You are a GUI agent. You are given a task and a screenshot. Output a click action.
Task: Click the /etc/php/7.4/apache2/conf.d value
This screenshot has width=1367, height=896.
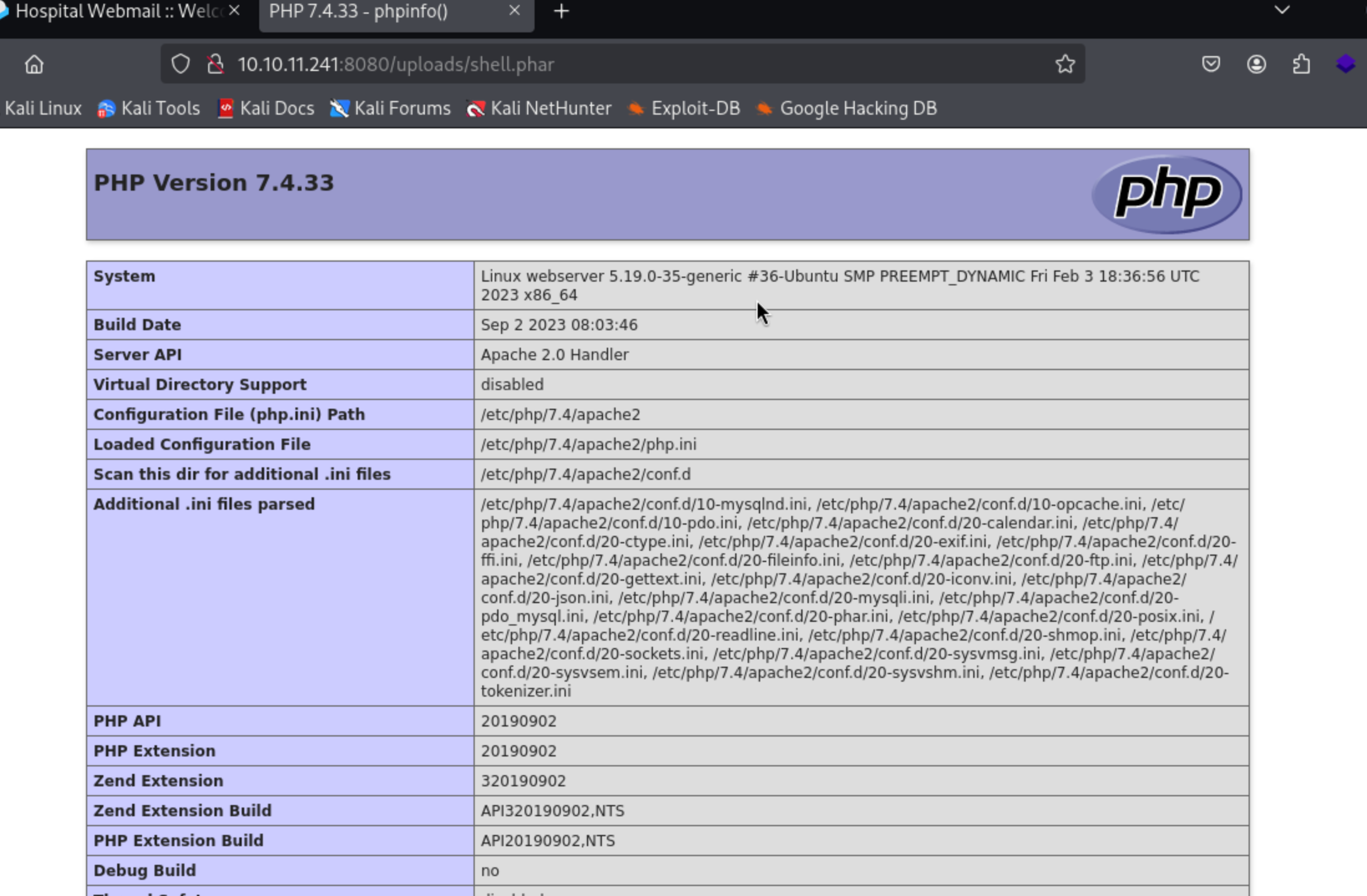coord(586,474)
